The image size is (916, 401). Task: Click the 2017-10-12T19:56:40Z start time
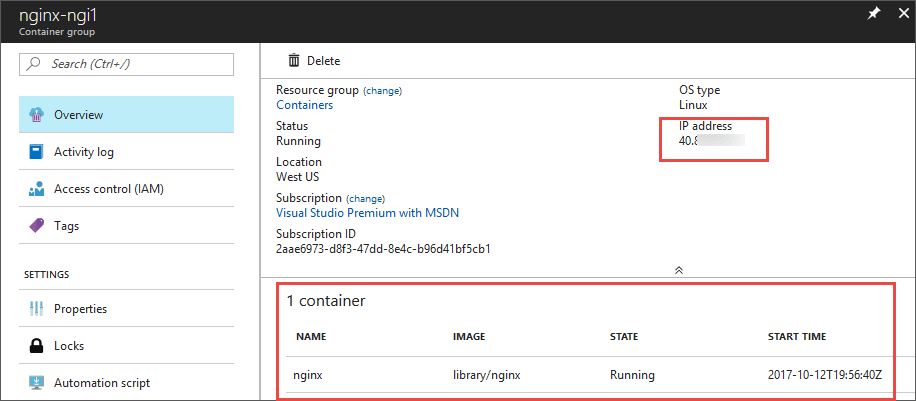pos(824,375)
